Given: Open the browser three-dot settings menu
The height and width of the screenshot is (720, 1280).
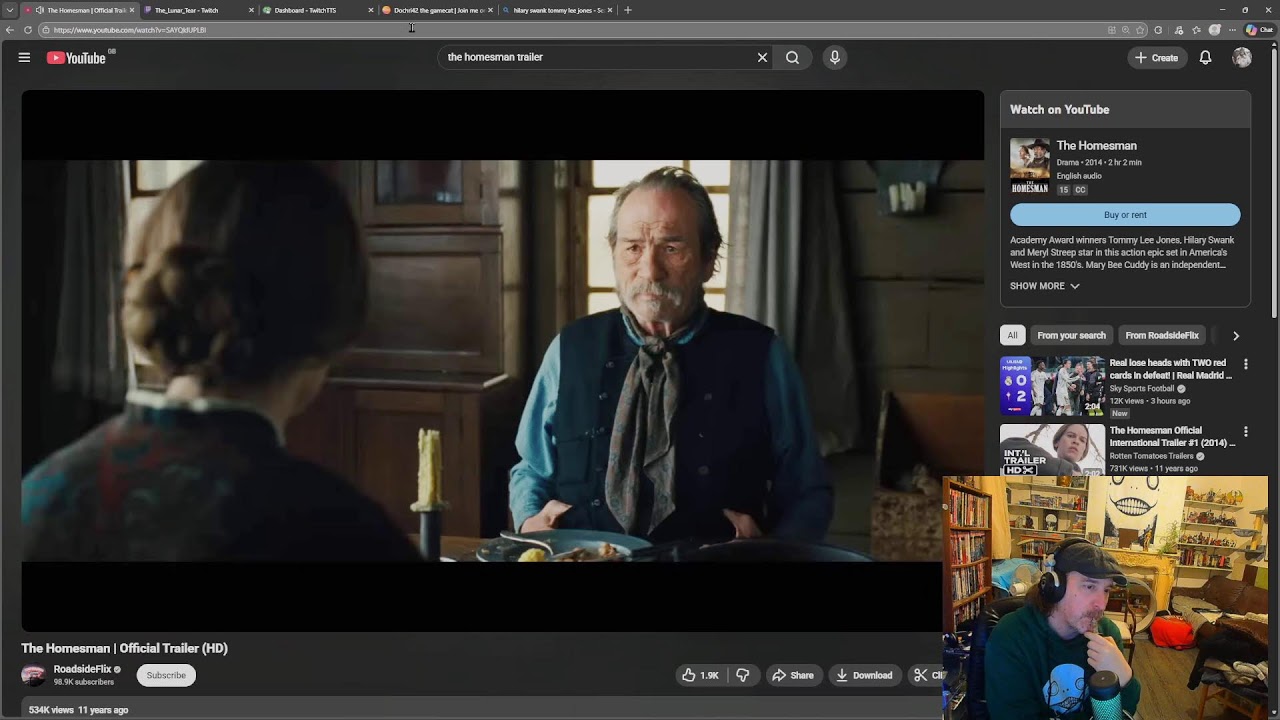Looking at the screenshot, I should pyautogui.click(x=1232, y=30).
